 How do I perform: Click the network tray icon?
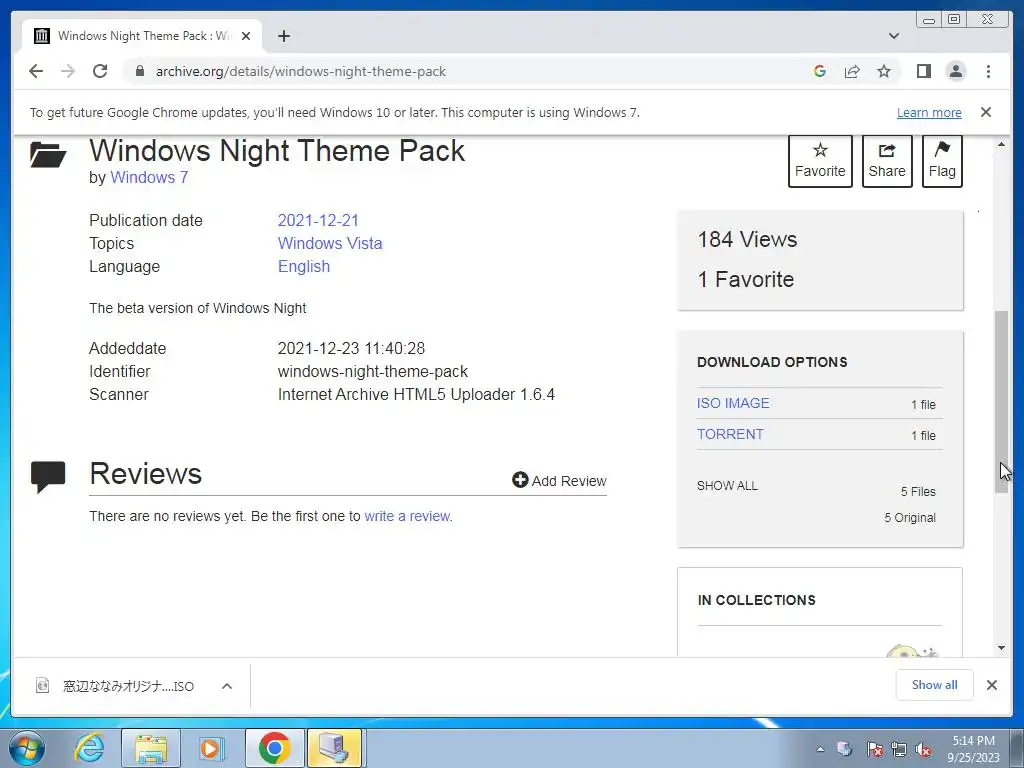click(x=899, y=749)
